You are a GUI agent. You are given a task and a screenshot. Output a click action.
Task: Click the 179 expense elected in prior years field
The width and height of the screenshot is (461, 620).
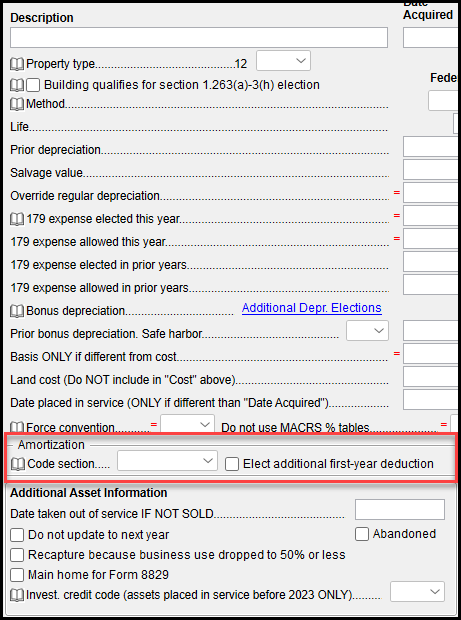click(432, 261)
